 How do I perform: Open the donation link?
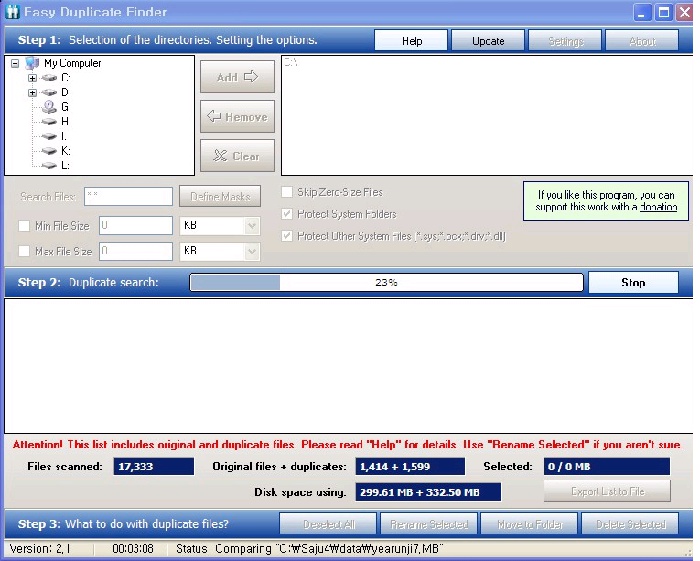click(x=658, y=207)
